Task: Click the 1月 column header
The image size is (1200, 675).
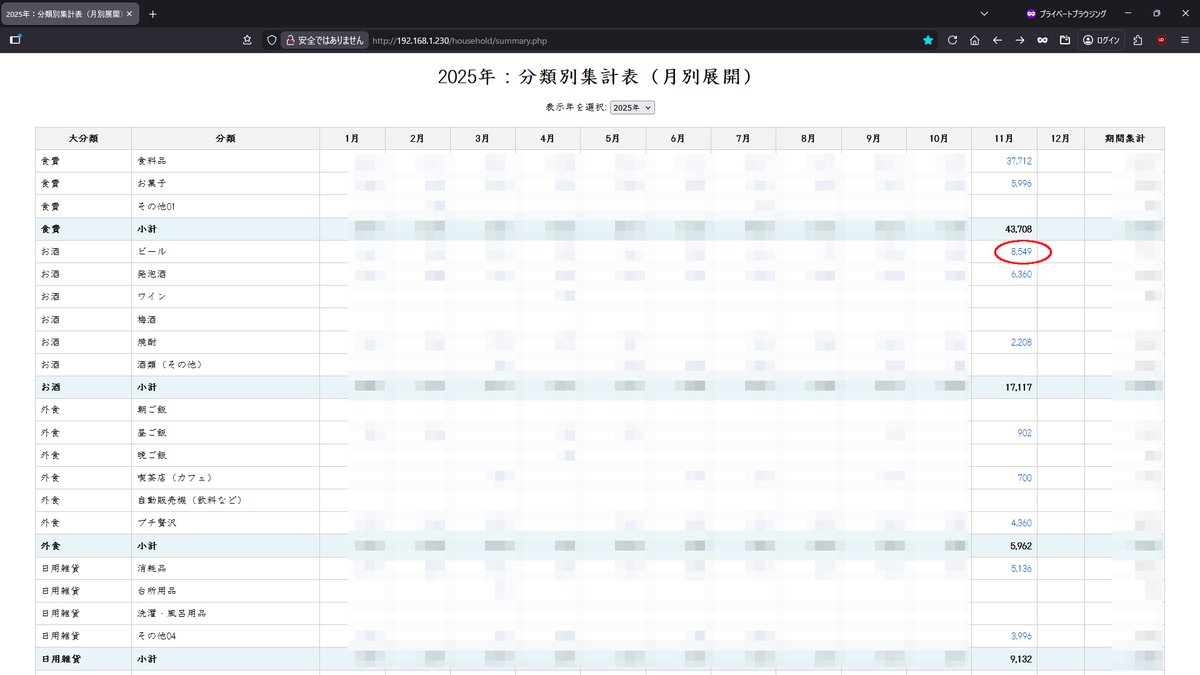Action: pos(352,138)
